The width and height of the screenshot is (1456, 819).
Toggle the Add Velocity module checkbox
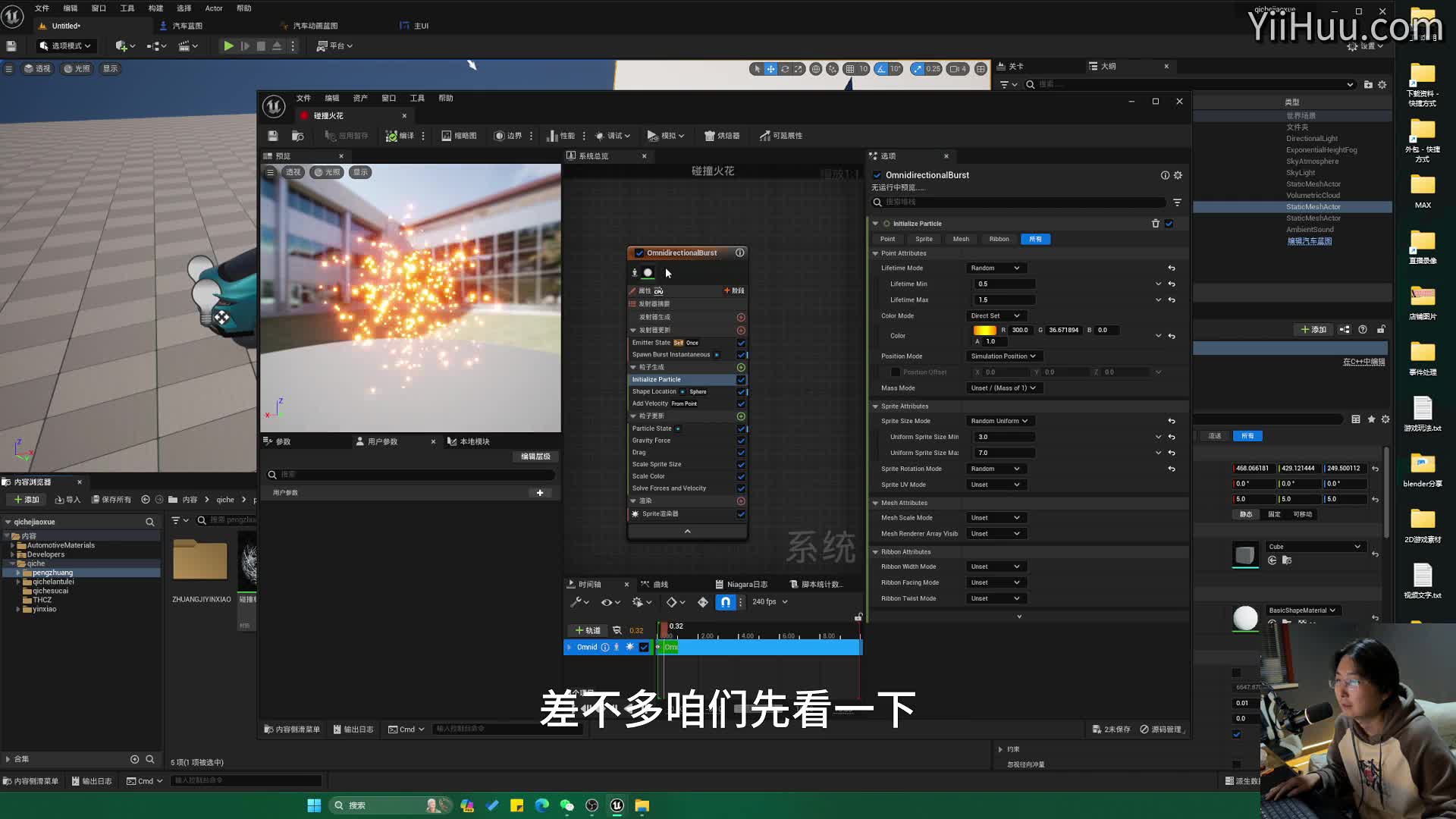(x=741, y=404)
